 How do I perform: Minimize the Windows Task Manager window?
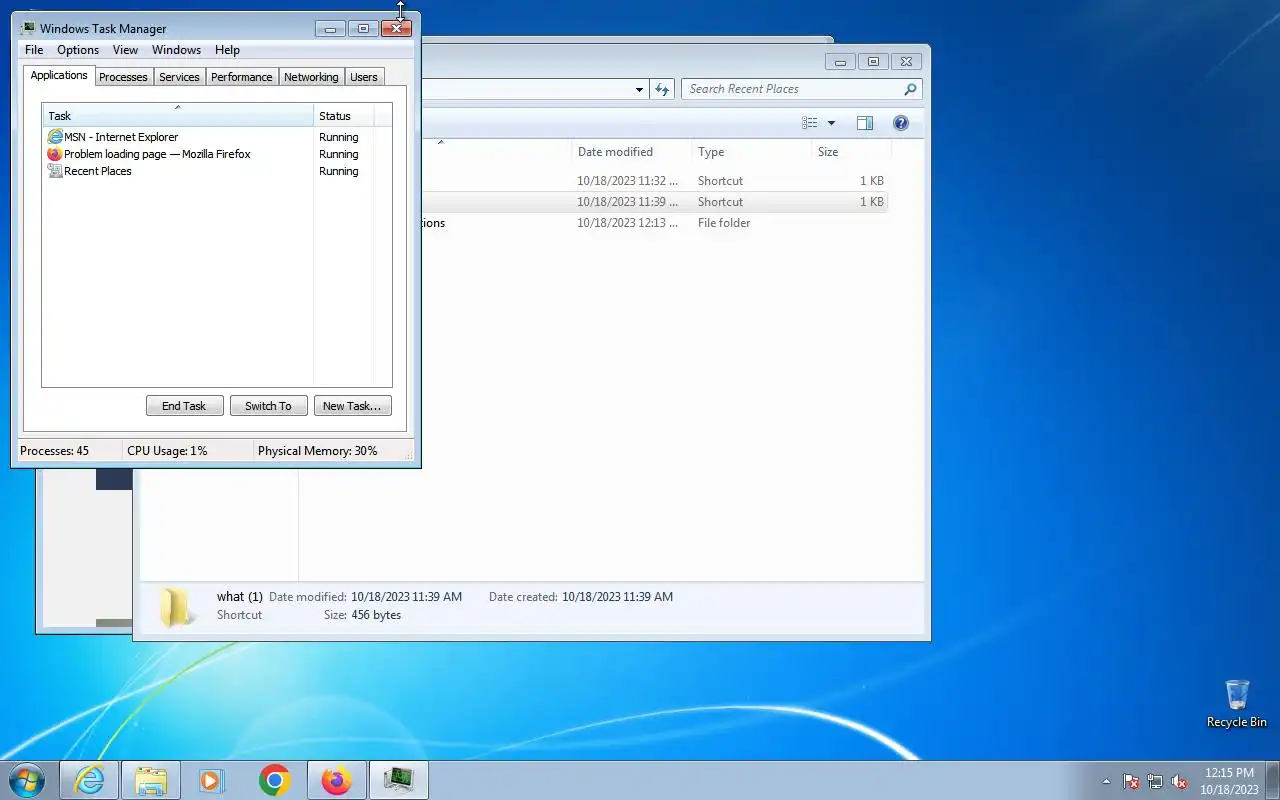pos(330,28)
